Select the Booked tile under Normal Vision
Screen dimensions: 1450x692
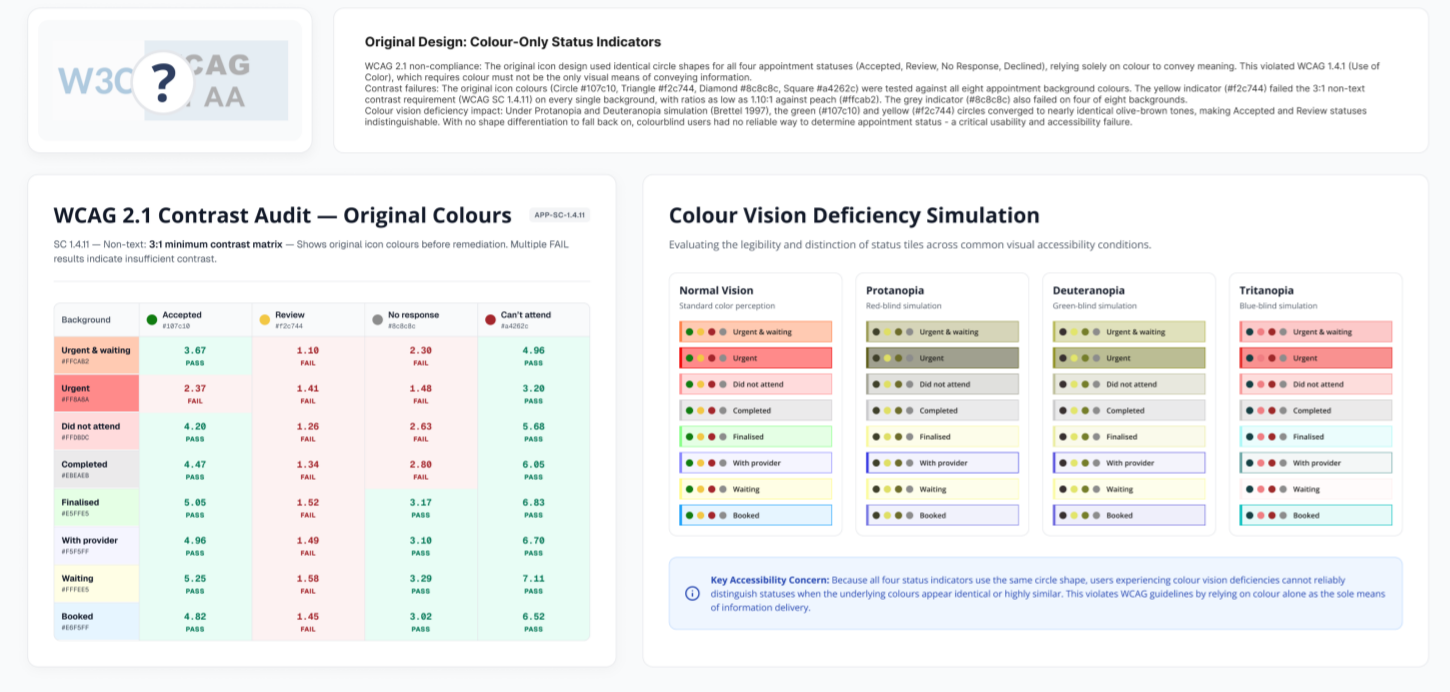(x=755, y=515)
